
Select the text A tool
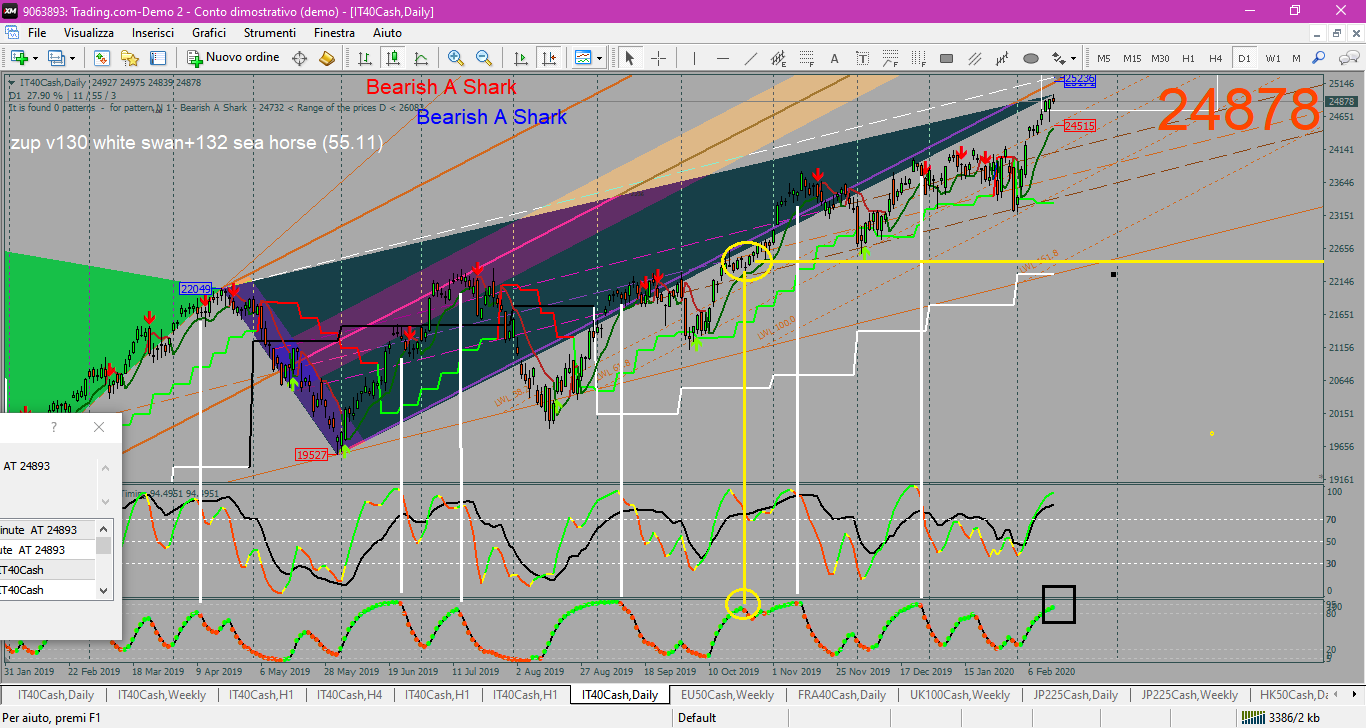point(834,58)
